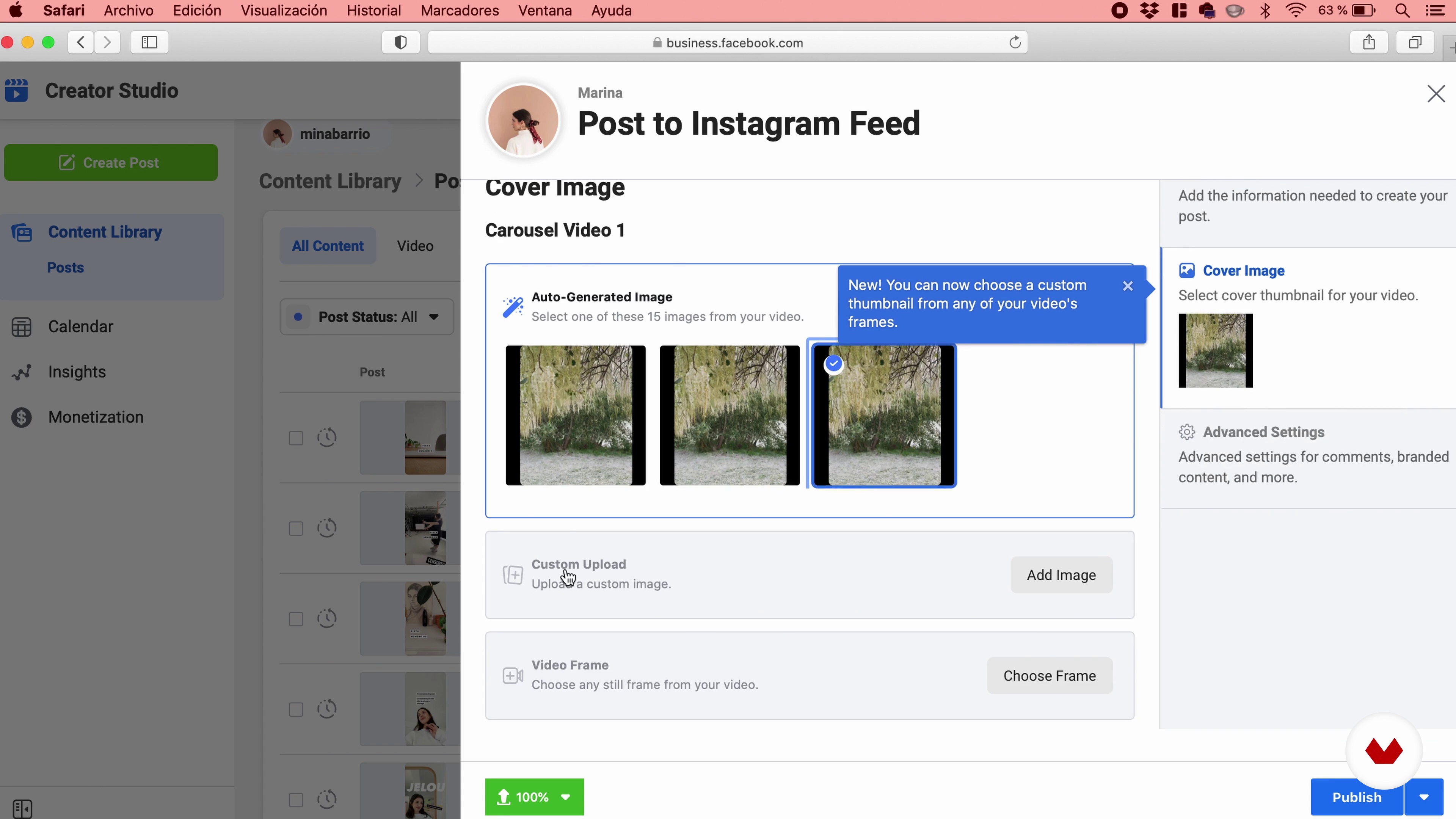1456x819 pixels.
Task: Click the Safari share icon
Action: point(1368,42)
